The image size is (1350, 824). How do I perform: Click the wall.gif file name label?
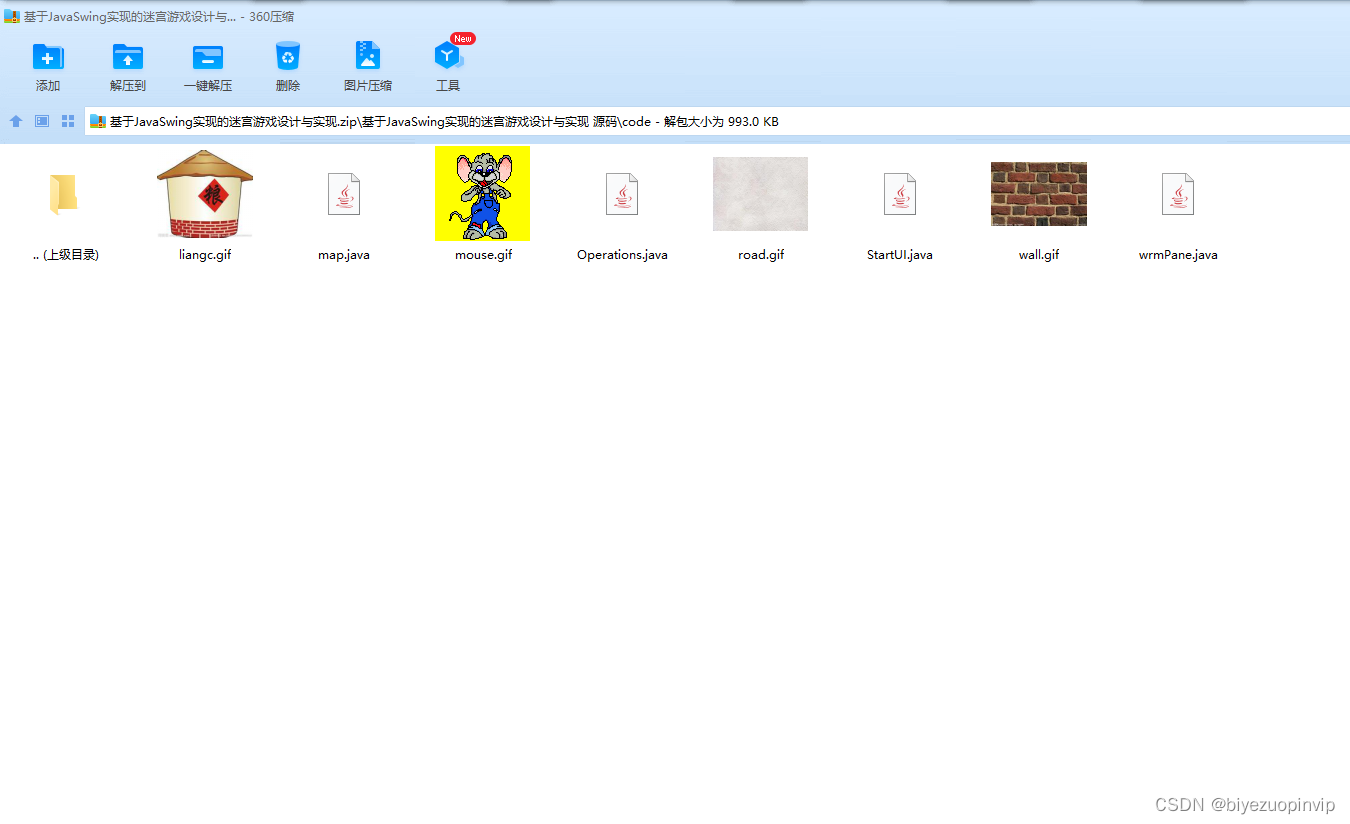[x=1039, y=255]
